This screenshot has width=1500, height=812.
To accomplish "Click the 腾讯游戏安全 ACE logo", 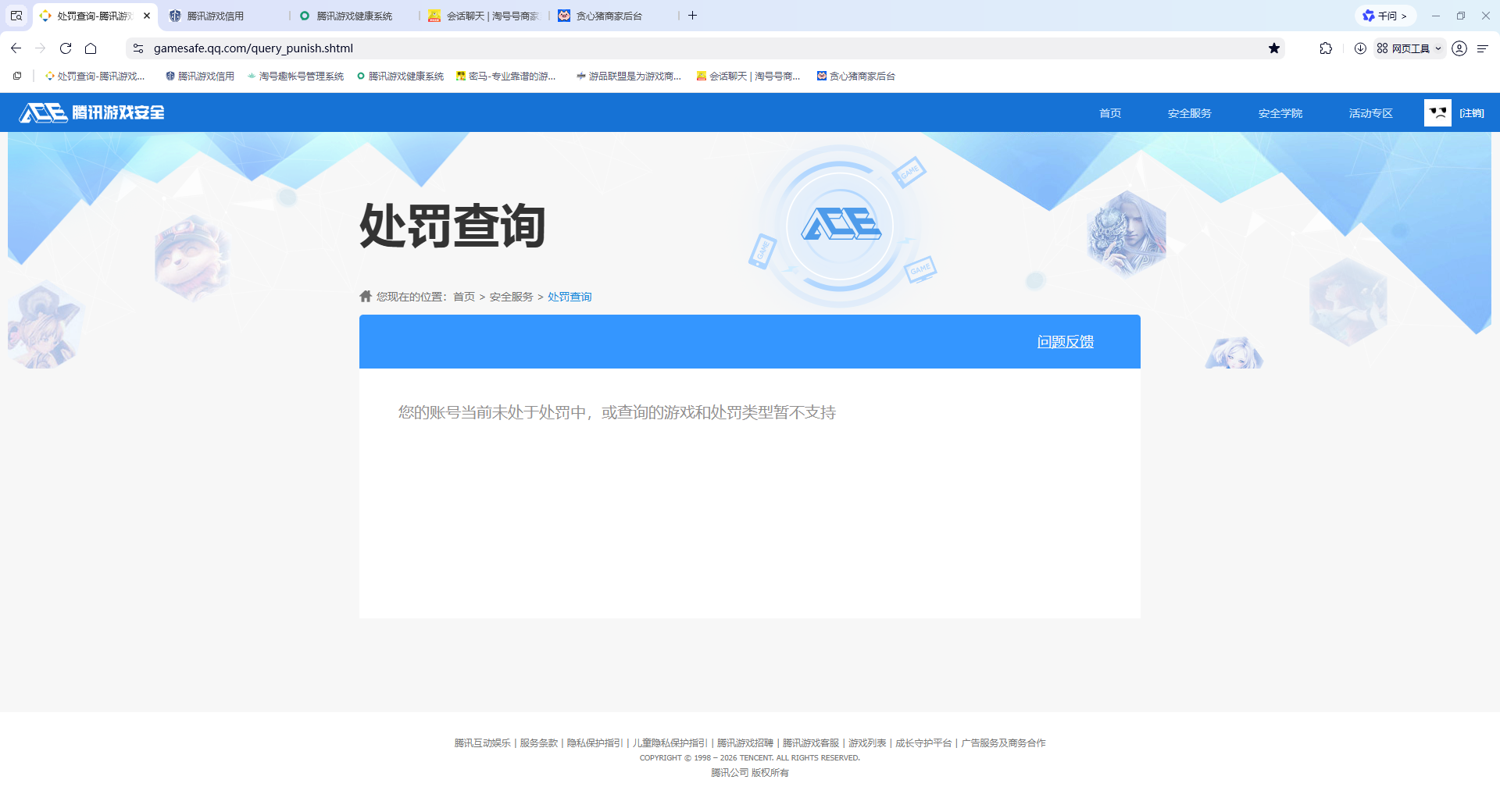I will click(91, 112).
